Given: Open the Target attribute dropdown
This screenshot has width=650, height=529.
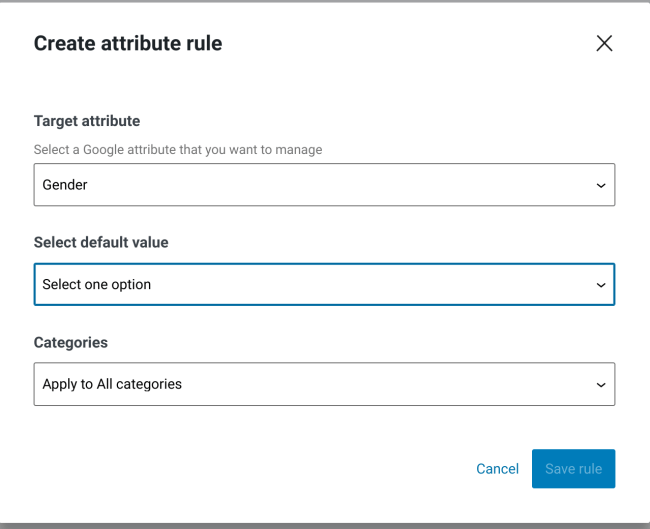Looking at the screenshot, I should (x=324, y=185).
